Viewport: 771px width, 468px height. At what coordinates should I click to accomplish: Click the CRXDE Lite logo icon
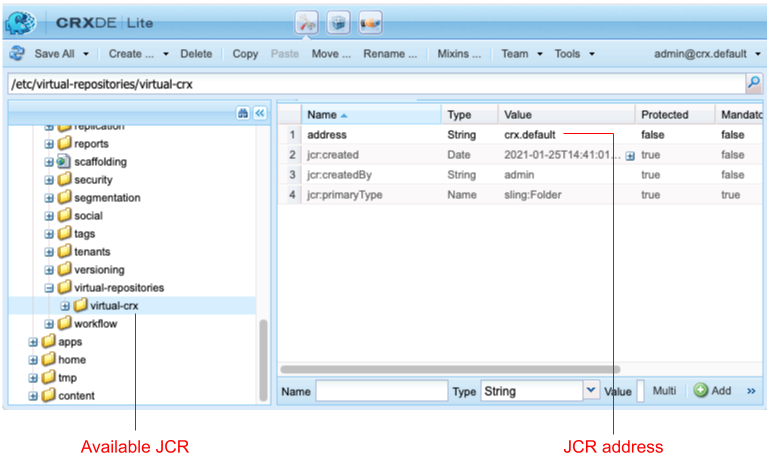point(20,22)
